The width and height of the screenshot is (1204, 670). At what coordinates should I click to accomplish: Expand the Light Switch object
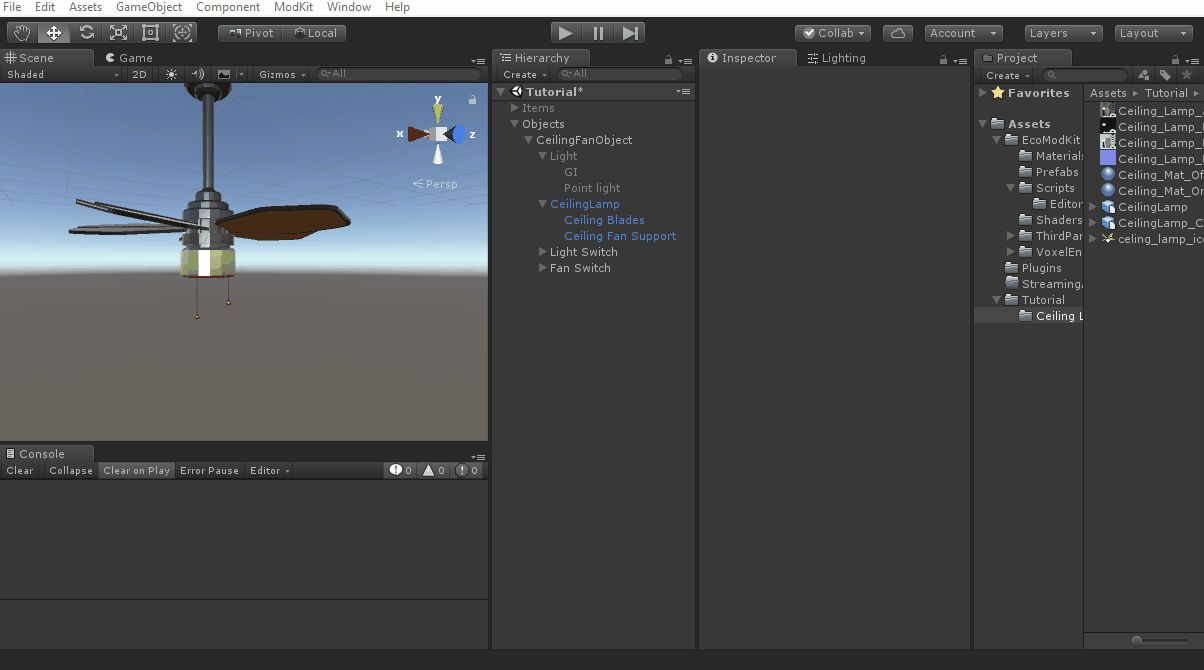coord(542,252)
